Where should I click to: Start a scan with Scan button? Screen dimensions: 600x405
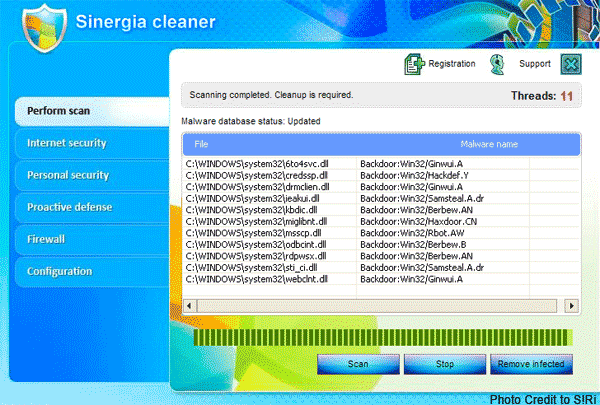click(x=358, y=364)
